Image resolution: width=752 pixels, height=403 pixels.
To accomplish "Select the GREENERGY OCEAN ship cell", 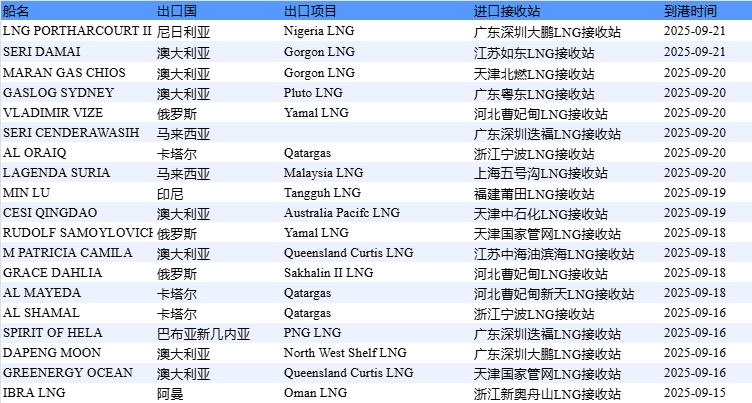I will pyautogui.click(x=68, y=373).
